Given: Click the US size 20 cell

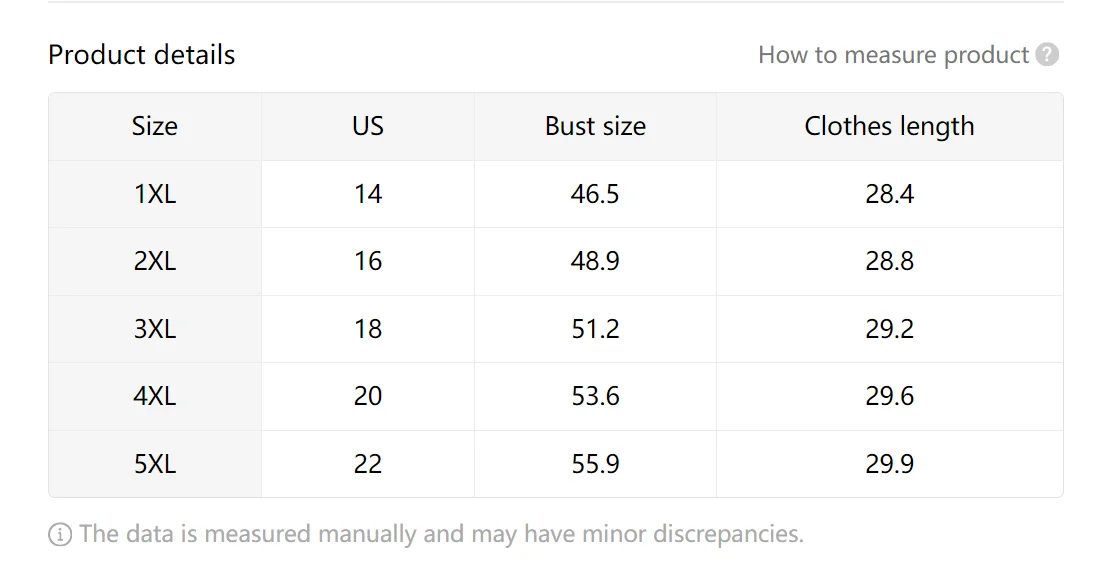Looking at the screenshot, I should coord(368,396).
